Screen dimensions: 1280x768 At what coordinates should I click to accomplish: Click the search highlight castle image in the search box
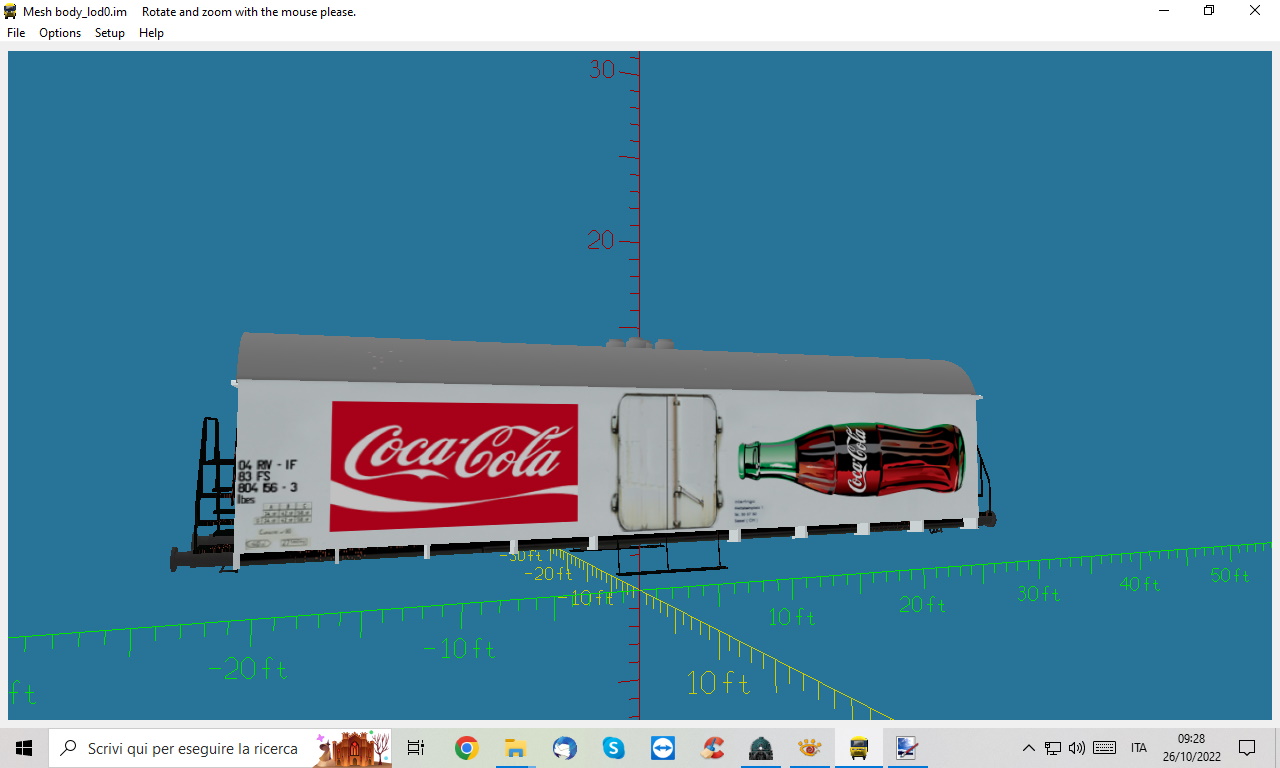point(352,748)
